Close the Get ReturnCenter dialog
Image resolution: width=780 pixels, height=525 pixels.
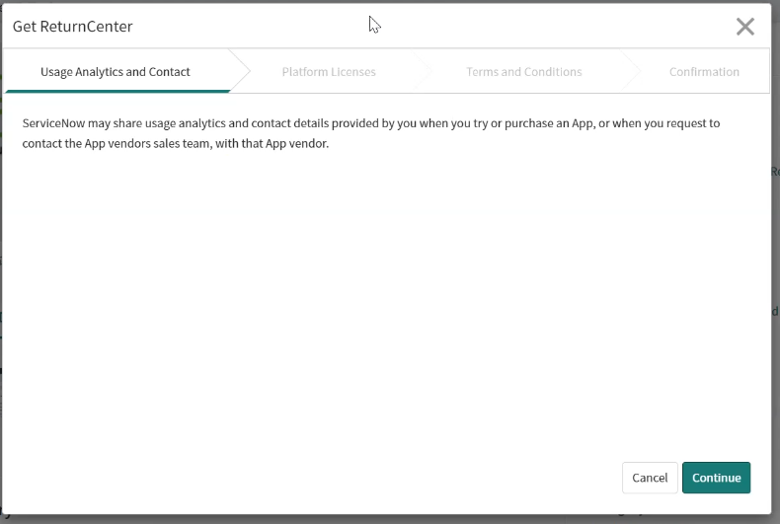(745, 27)
